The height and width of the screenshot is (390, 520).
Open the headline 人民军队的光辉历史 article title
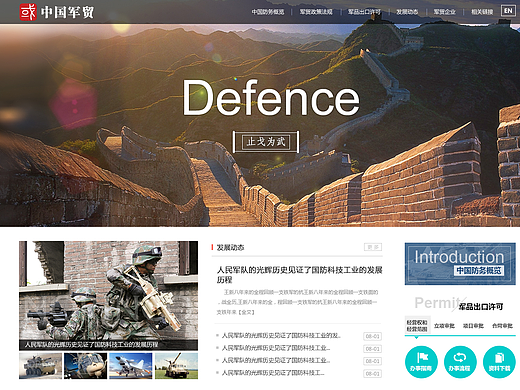(299, 275)
